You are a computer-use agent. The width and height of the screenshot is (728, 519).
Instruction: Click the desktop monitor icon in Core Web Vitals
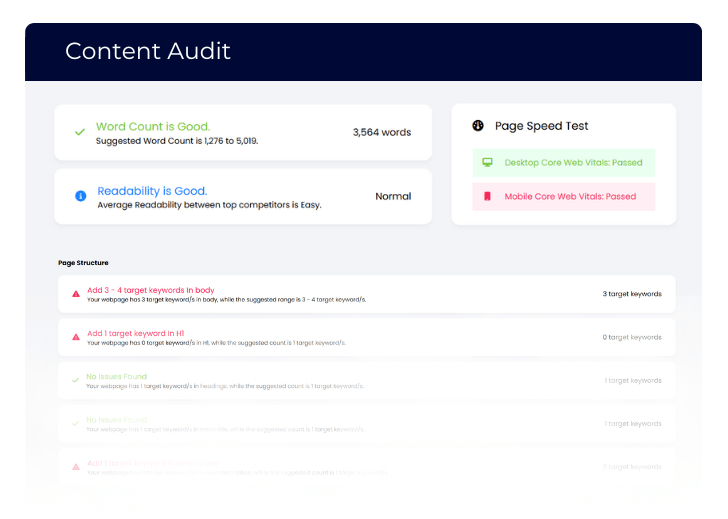pos(487,162)
